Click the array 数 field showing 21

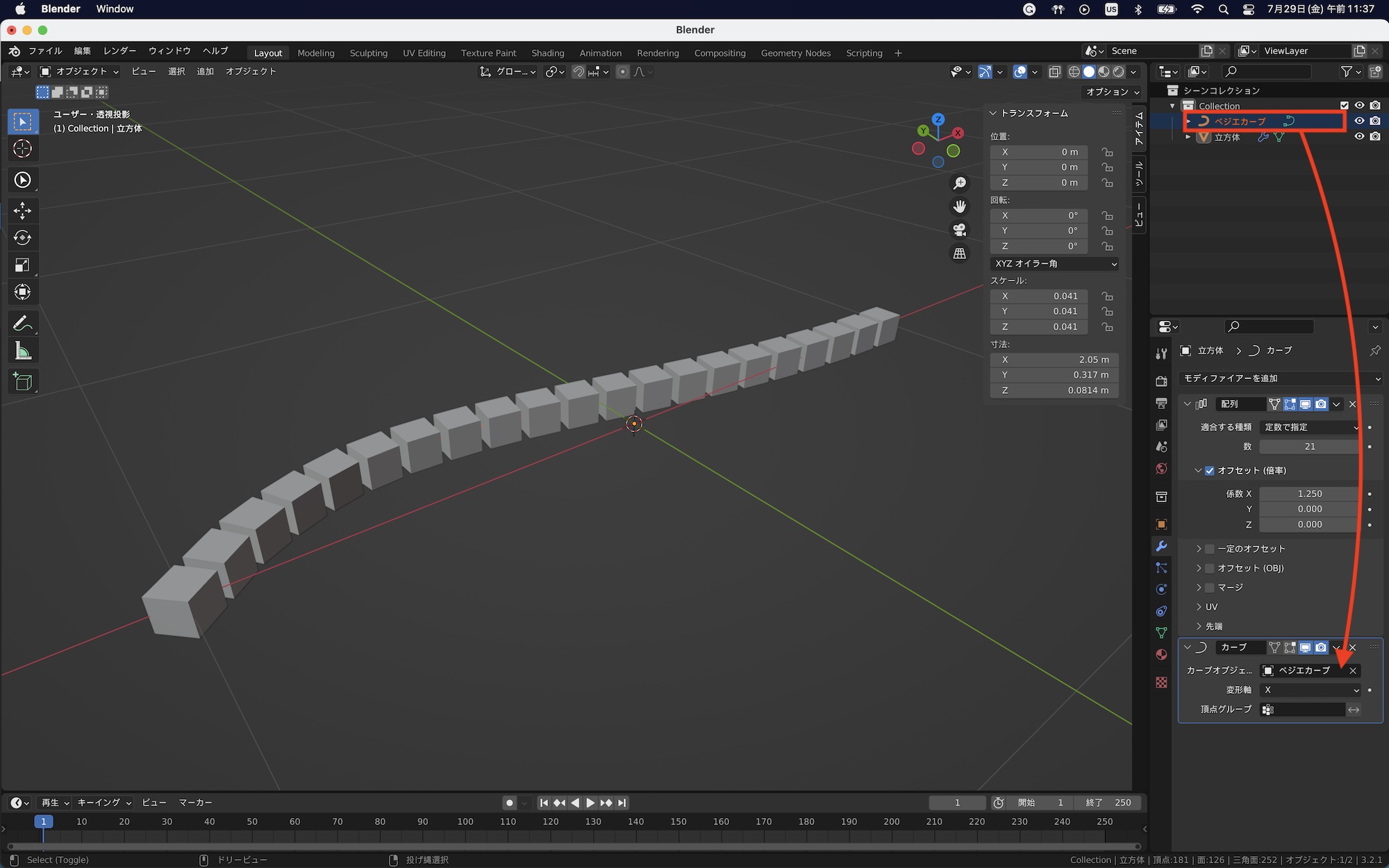[x=1309, y=446]
